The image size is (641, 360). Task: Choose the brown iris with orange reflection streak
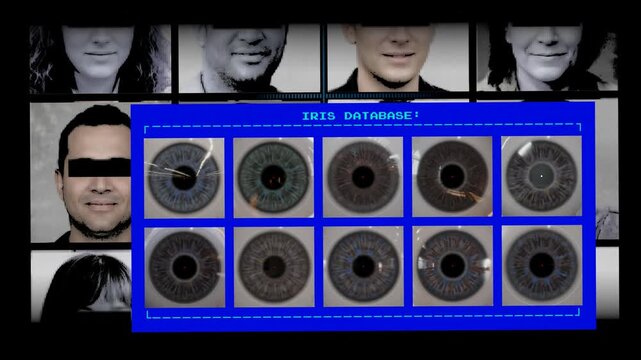tap(452, 177)
